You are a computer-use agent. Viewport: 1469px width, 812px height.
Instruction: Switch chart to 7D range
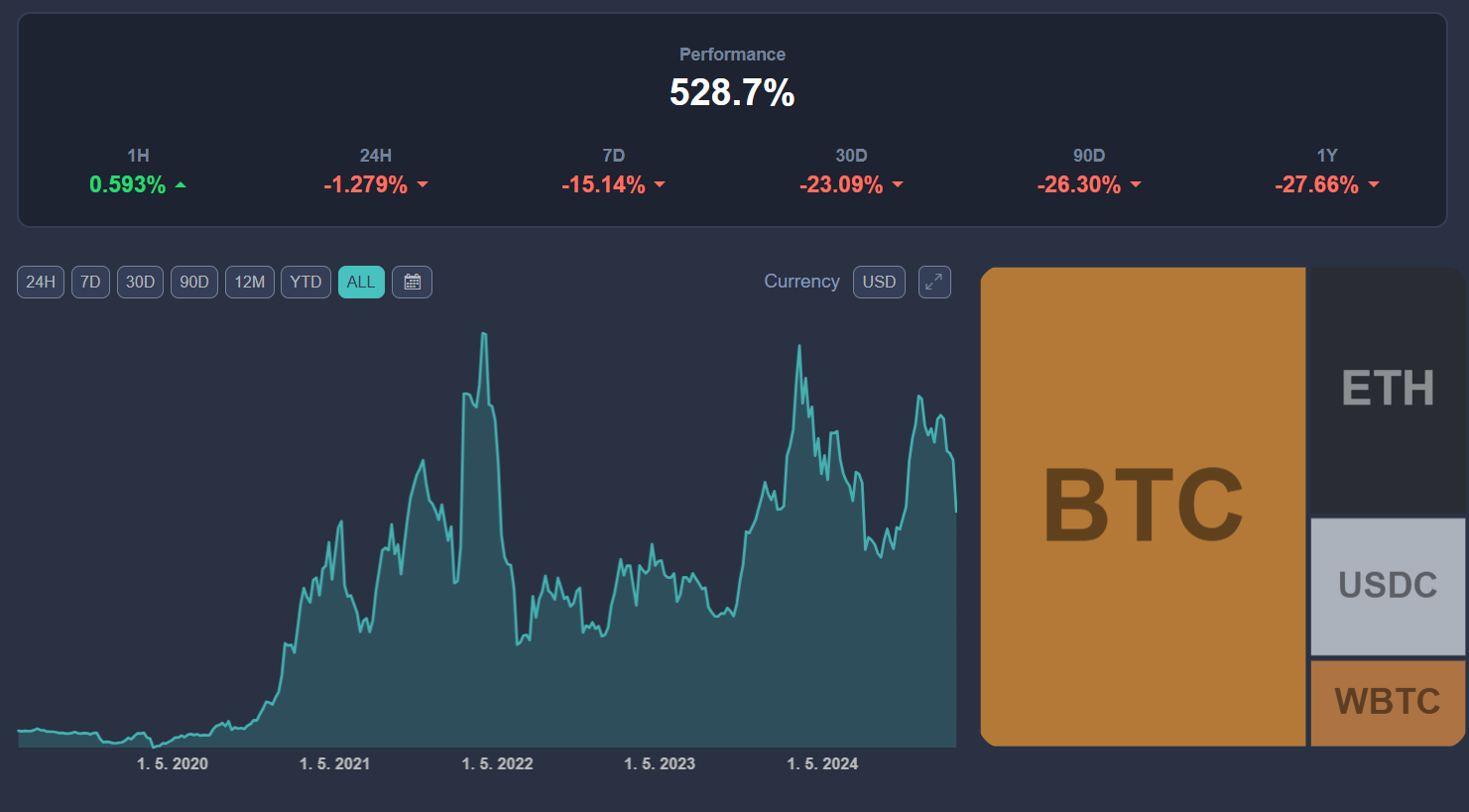click(90, 283)
